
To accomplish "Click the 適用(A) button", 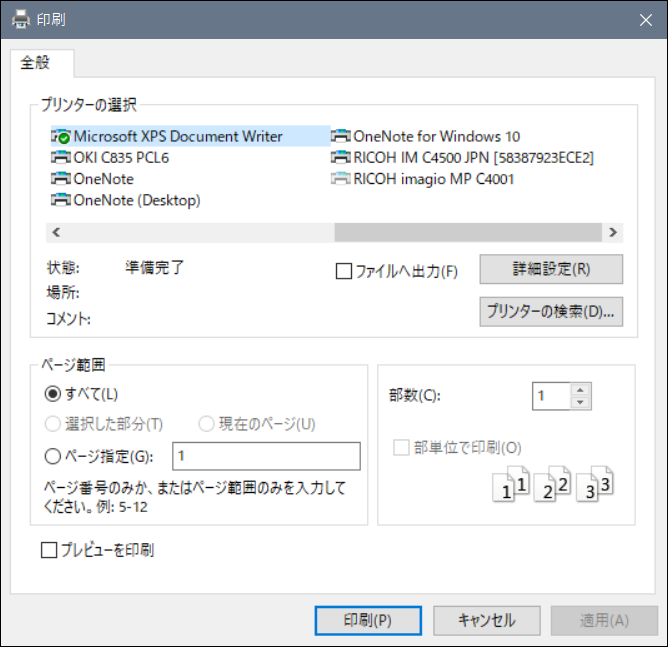I will coord(605,621).
